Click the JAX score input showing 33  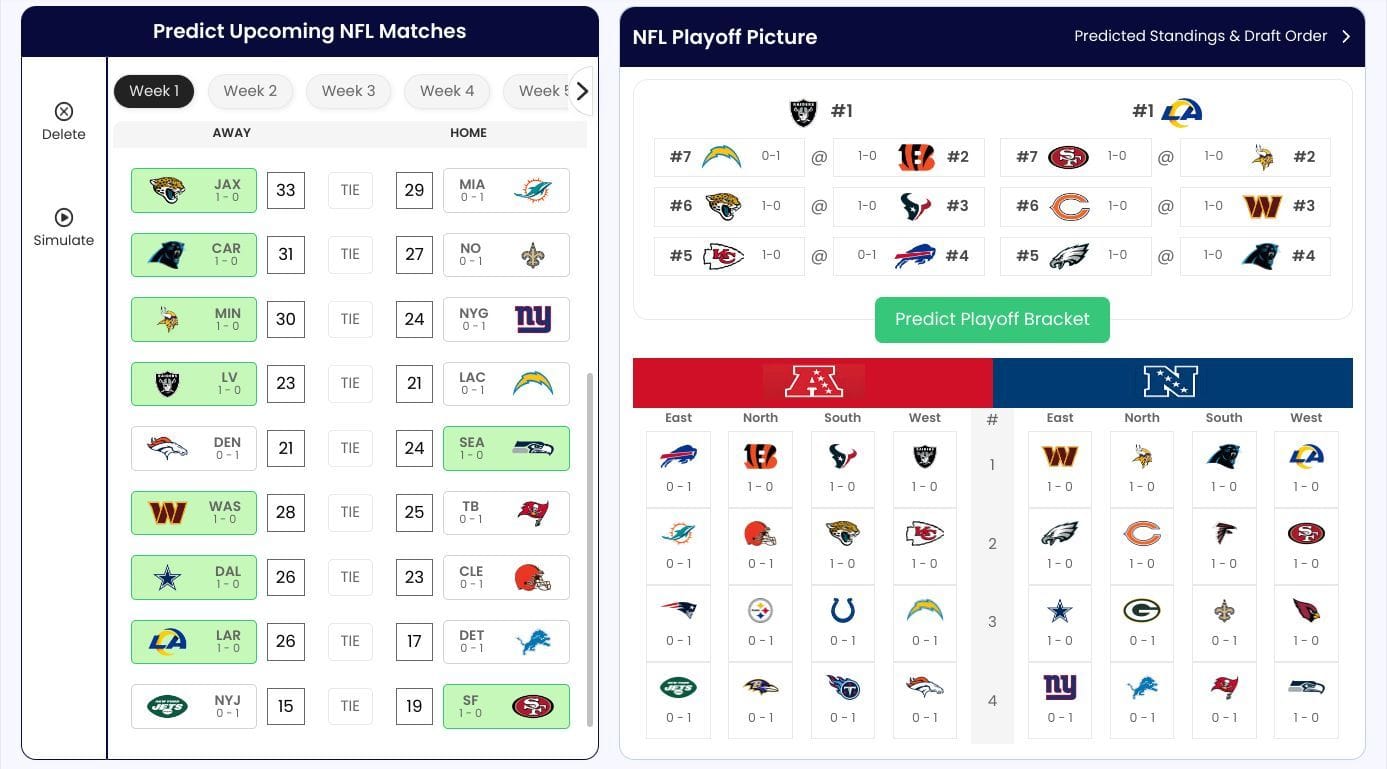(286, 190)
